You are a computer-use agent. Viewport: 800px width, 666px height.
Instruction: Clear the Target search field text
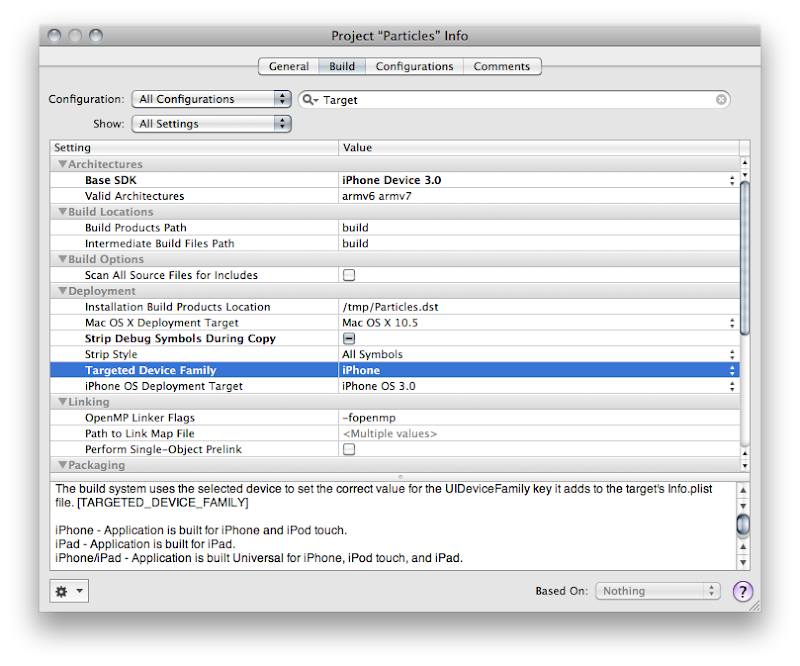[721, 100]
